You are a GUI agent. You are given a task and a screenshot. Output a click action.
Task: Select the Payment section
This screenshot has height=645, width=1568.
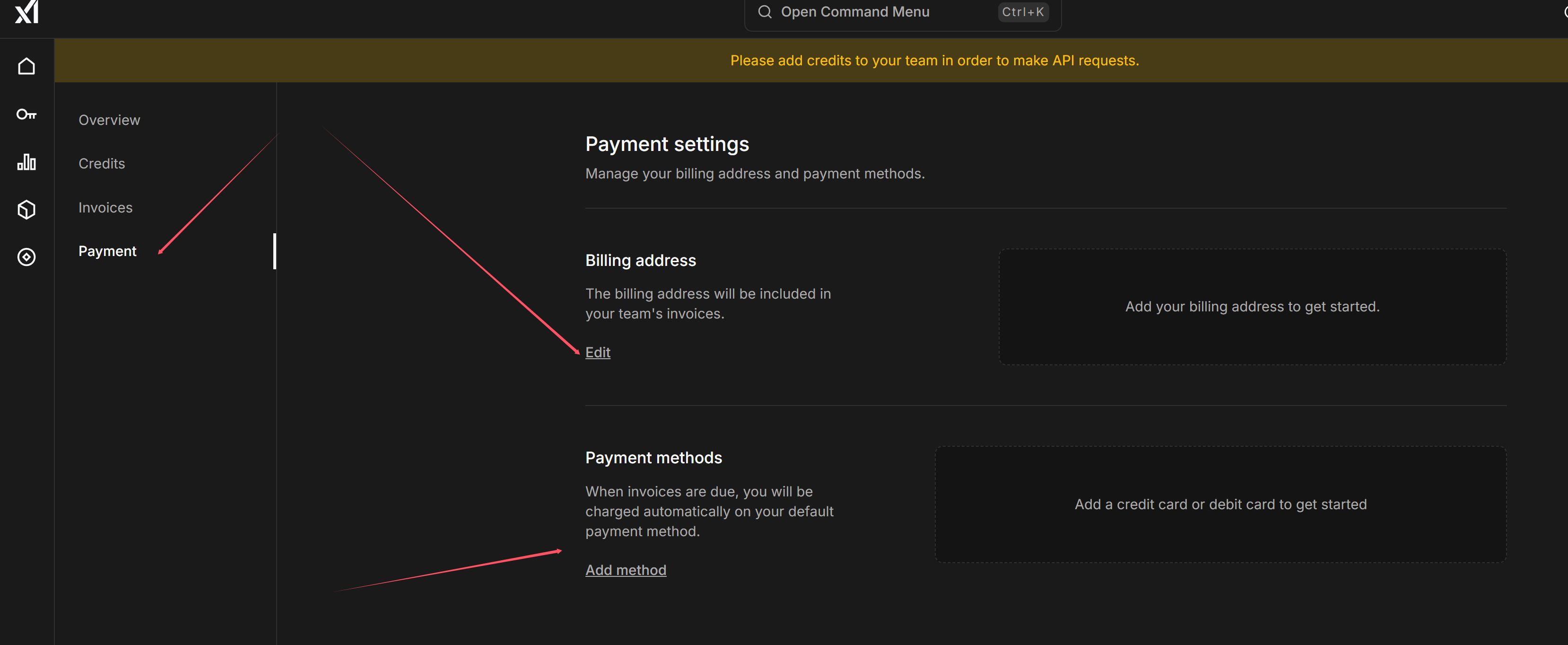coord(107,251)
